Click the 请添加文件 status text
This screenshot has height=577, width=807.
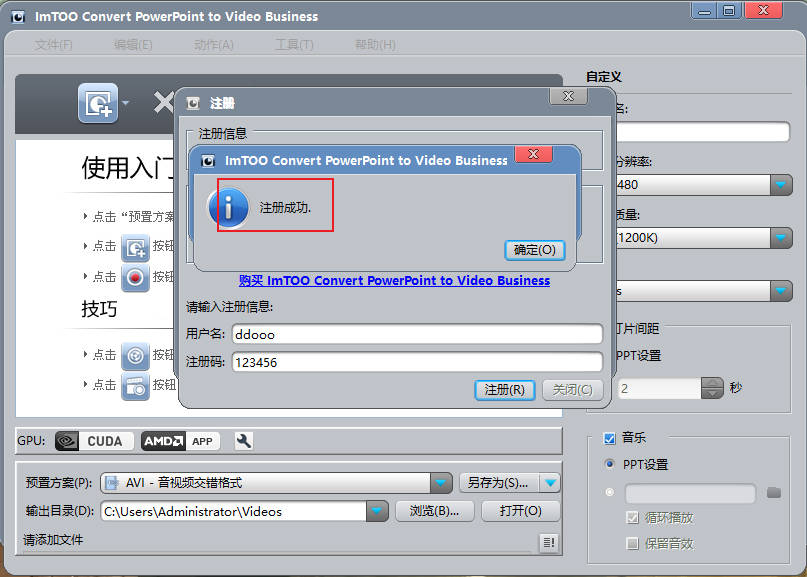click(x=53, y=540)
